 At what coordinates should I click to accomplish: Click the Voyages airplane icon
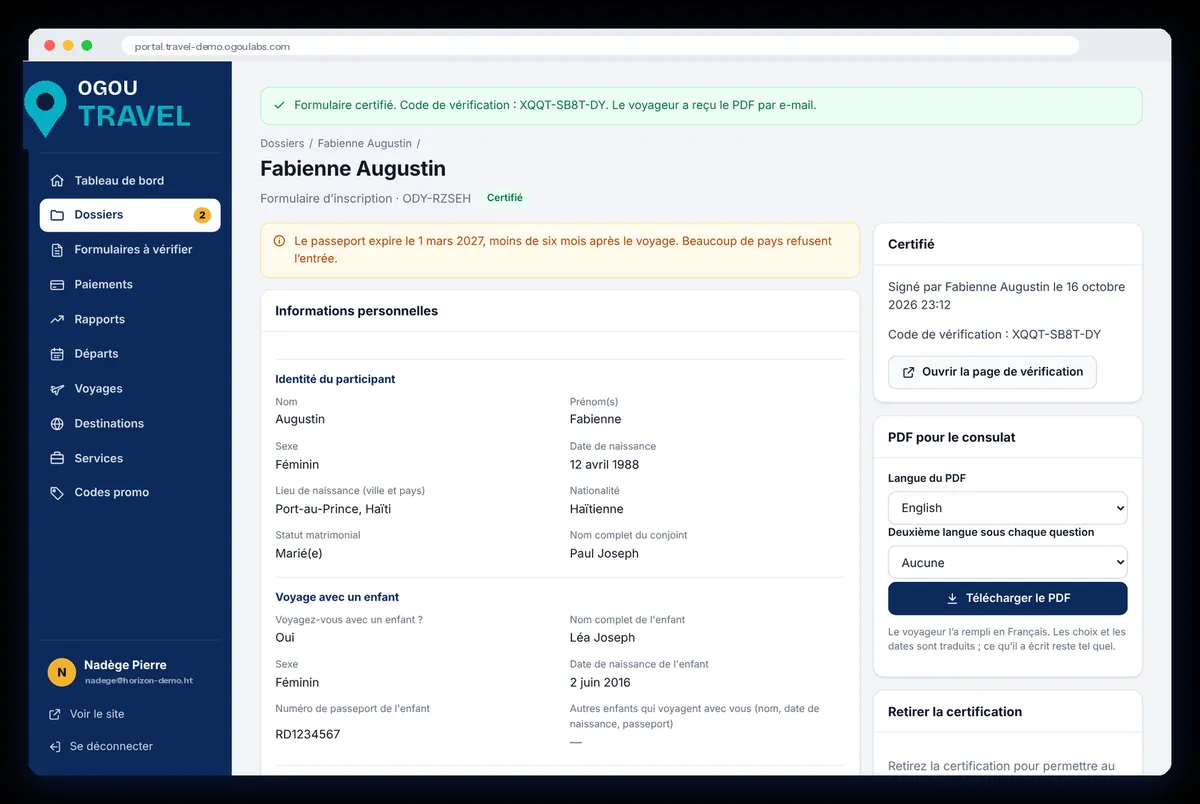(x=57, y=389)
